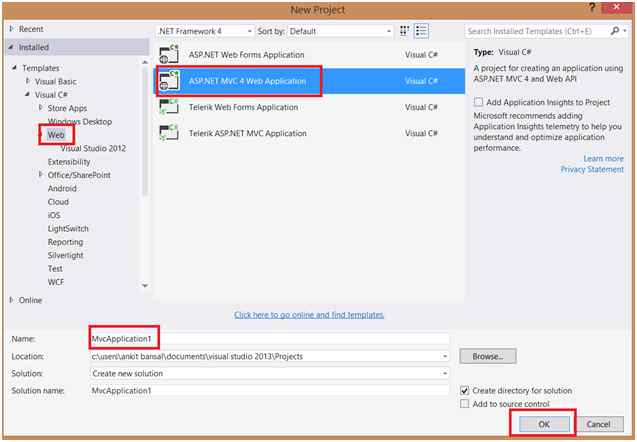
Task: Select Visual Studio 2012 tree item
Action: coord(93,148)
